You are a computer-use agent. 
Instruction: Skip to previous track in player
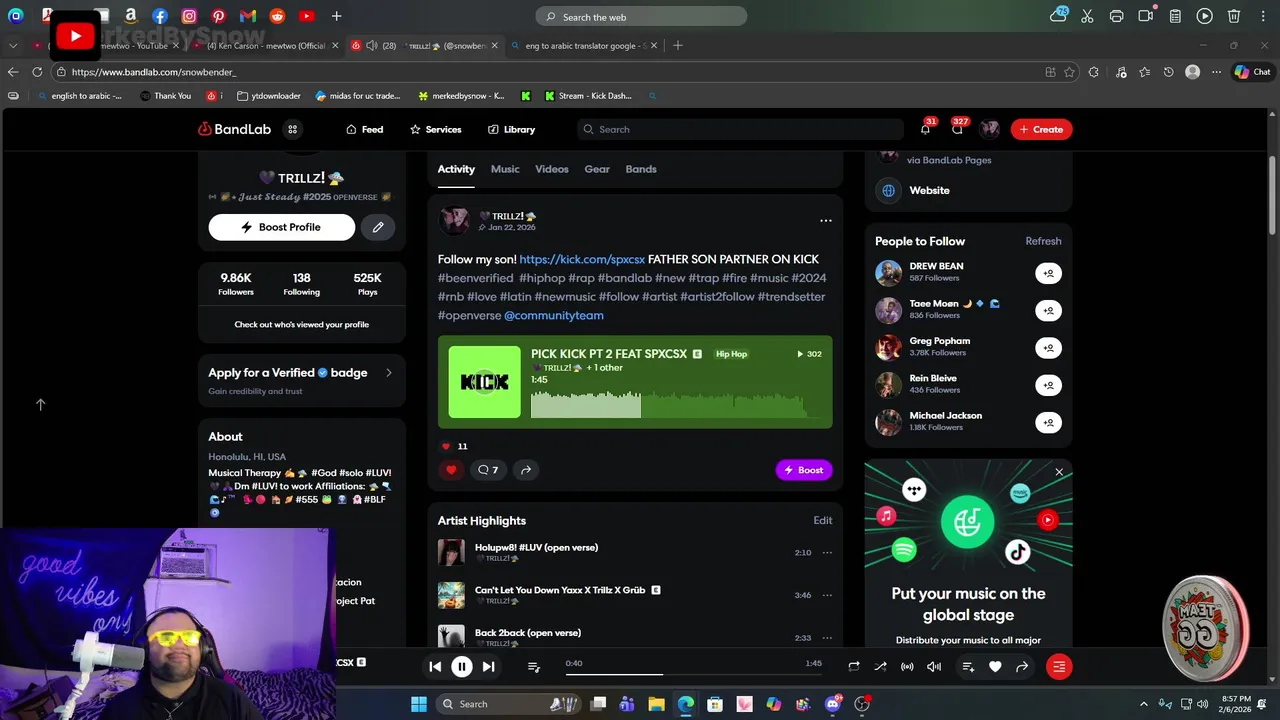click(x=435, y=667)
